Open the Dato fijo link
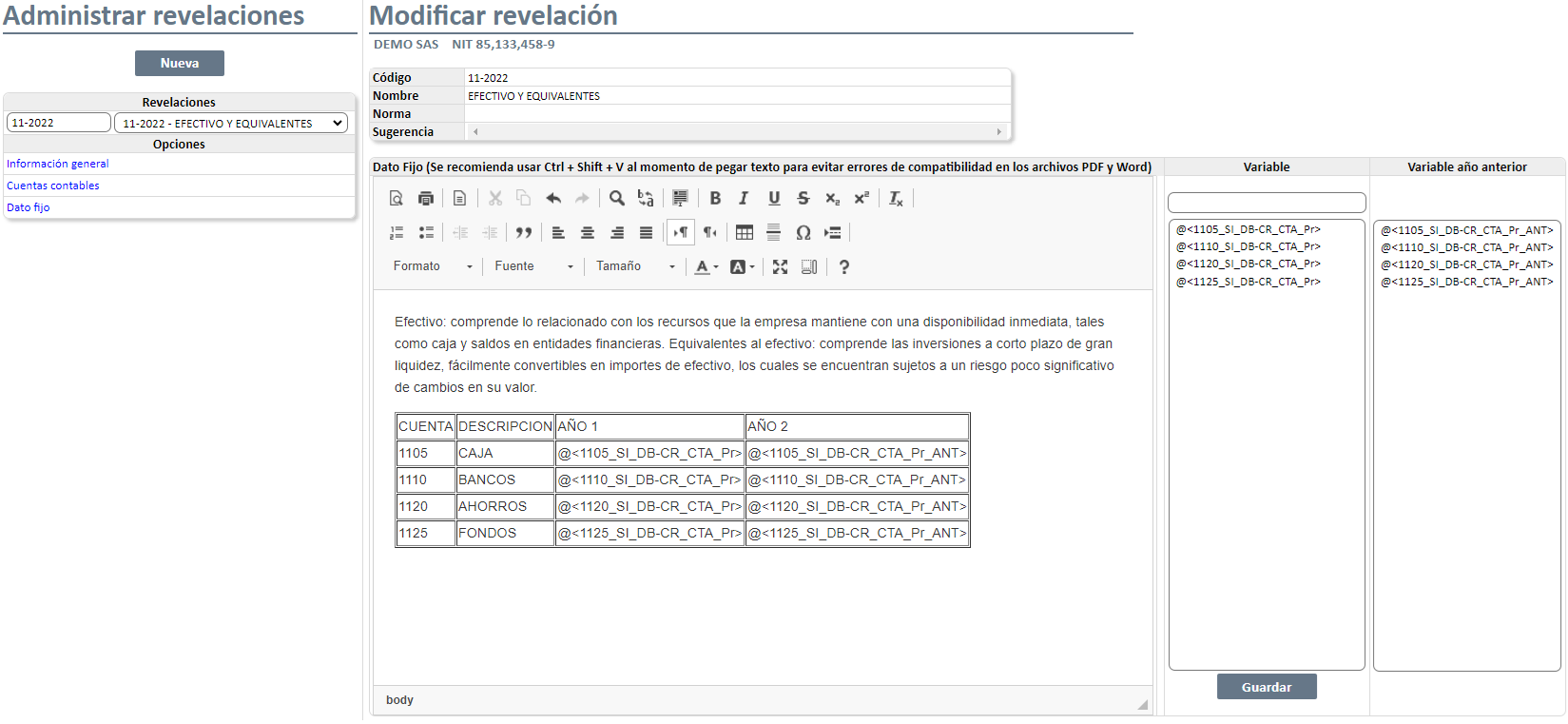Screen dimensions: 1568x724 click(x=29, y=207)
